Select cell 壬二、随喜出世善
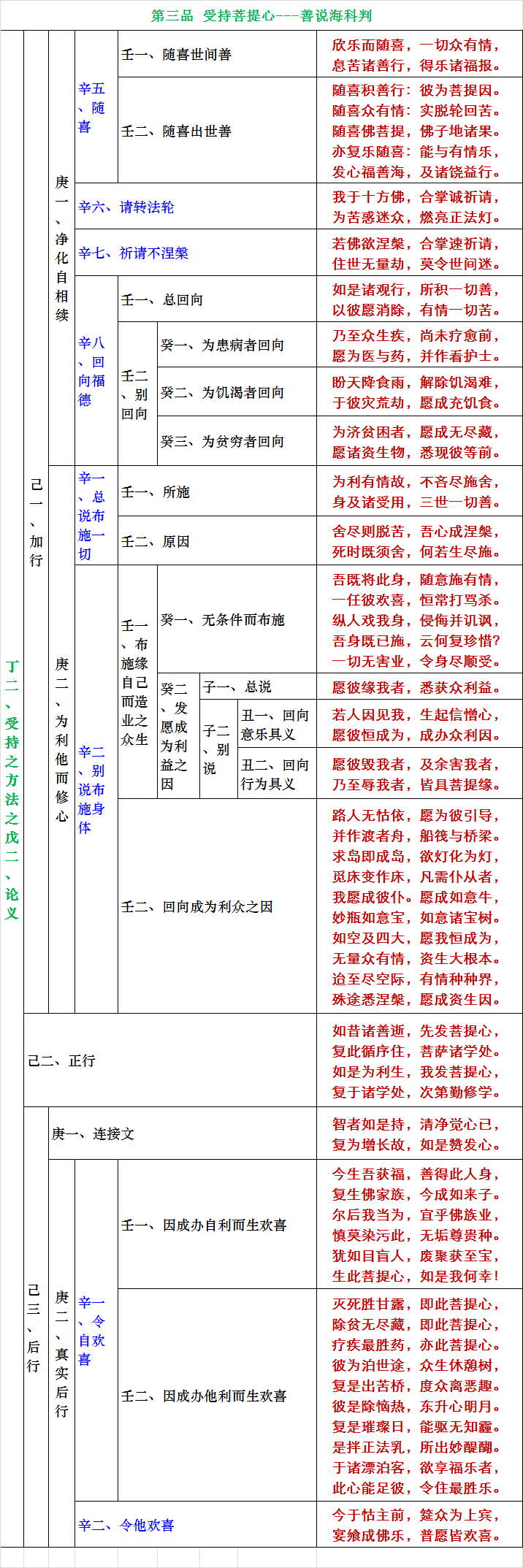Image resolution: width=523 pixels, height=1568 pixels. [x=217, y=131]
